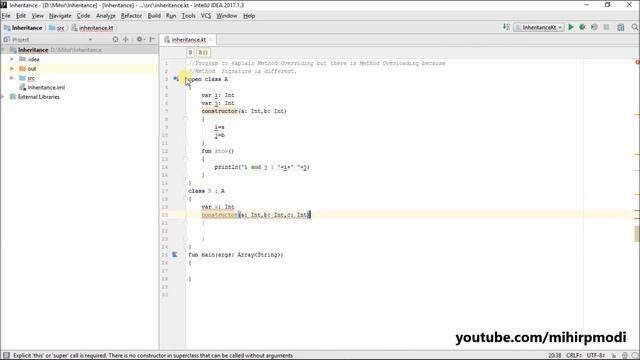Click the println line in show function

click(x=262, y=167)
